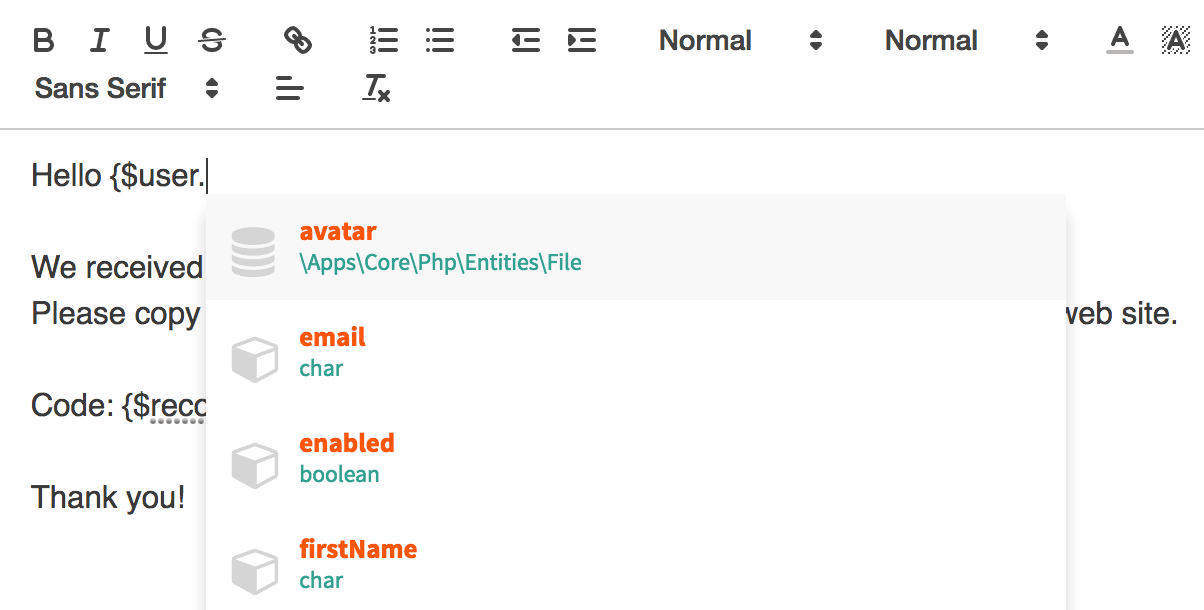Create a bulleted list
The width and height of the screenshot is (1204, 610).
(439, 41)
